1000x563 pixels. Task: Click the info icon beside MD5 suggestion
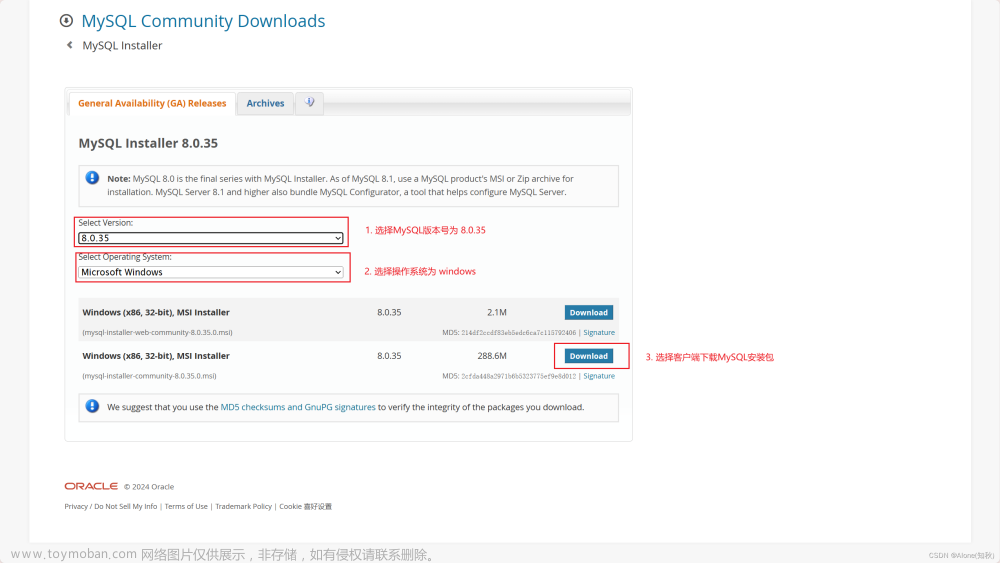pyautogui.click(x=92, y=406)
